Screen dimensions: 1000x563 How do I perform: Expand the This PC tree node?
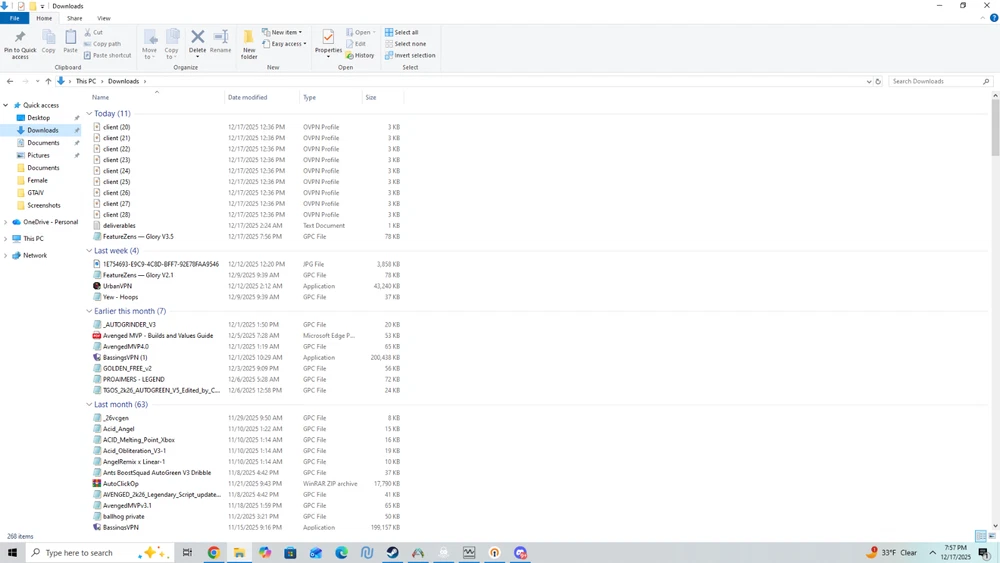pos(6,238)
